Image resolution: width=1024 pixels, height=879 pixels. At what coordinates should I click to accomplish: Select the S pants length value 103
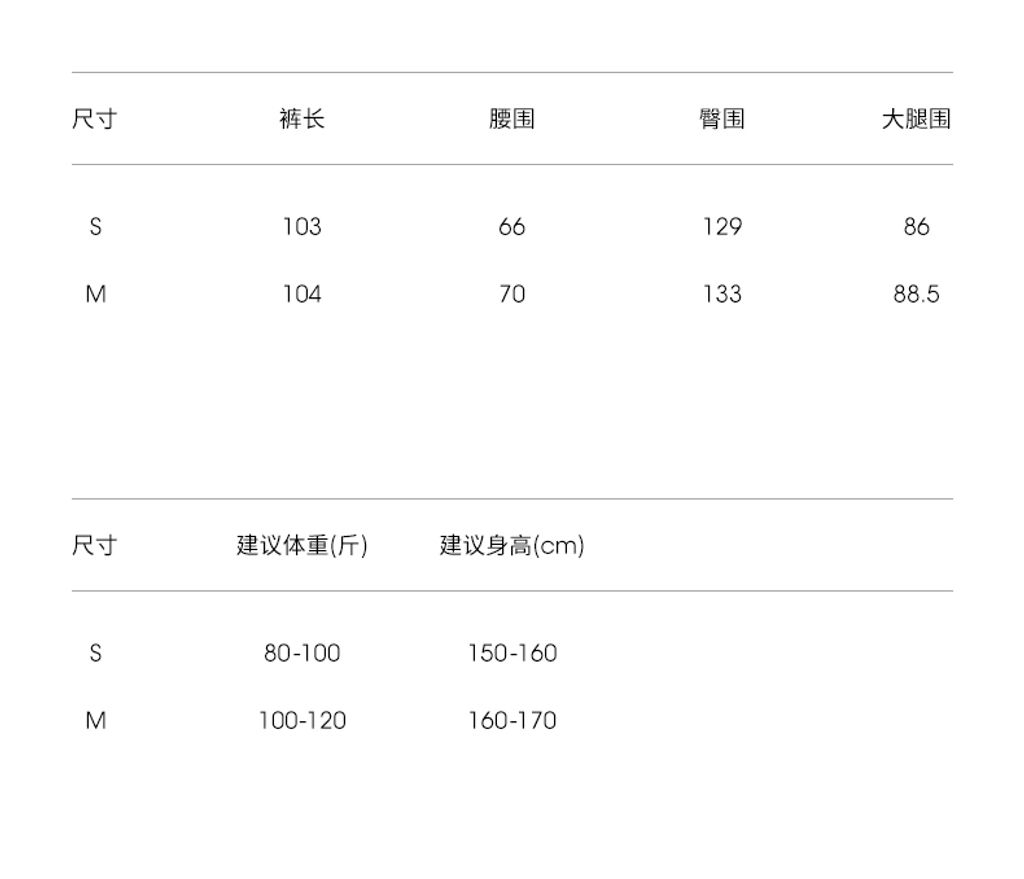pyautogui.click(x=302, y=227)
